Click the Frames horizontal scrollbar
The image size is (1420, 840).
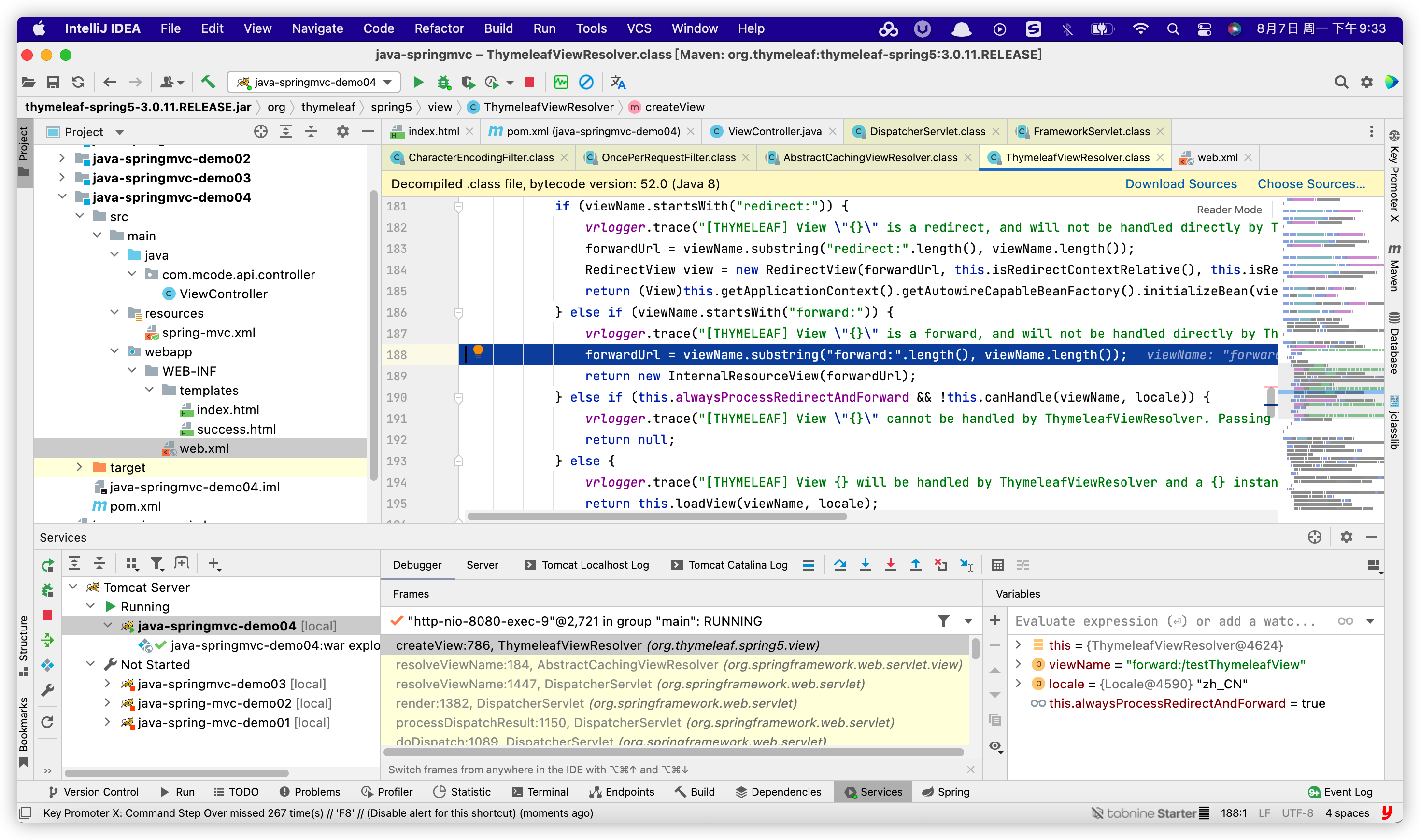pyautogui.click(x=673, y=752)
